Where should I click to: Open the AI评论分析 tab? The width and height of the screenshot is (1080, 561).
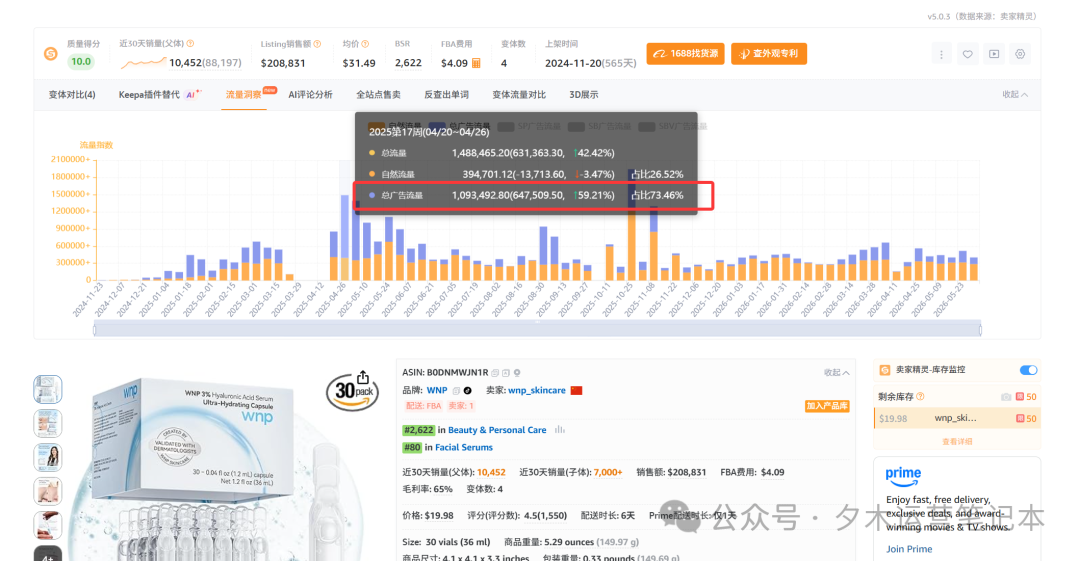point(310,94)
